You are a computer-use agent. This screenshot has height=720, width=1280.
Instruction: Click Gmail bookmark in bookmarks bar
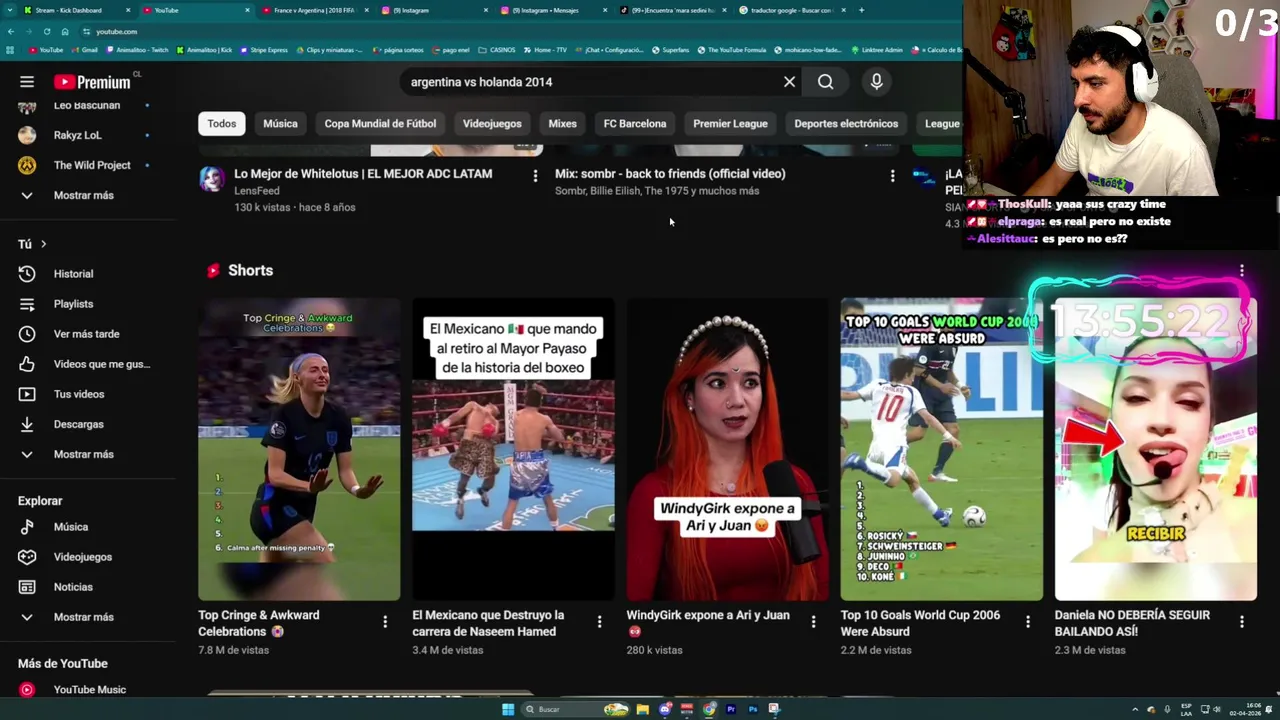[84, 50]
